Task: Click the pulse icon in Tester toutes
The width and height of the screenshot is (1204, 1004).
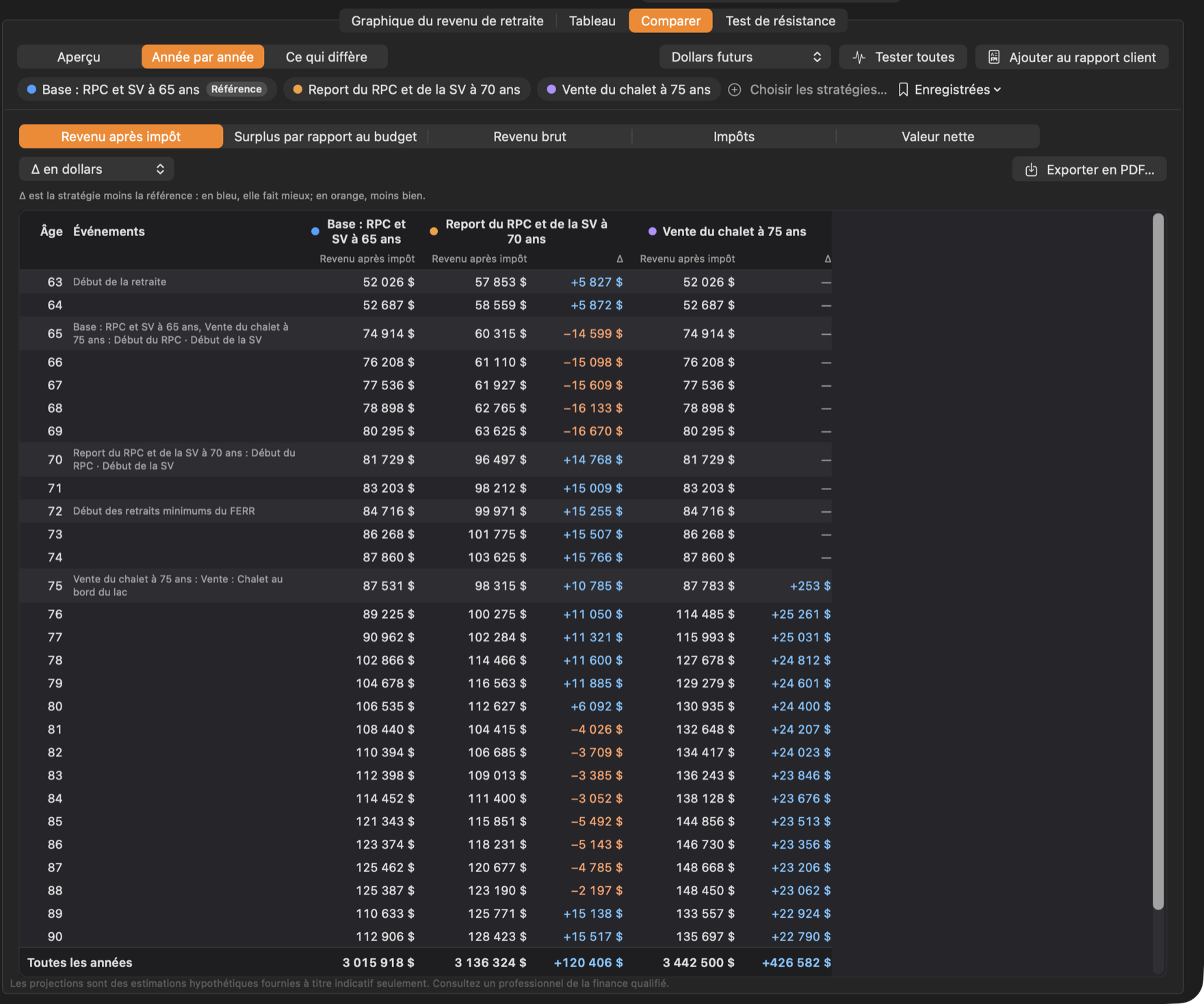Action: [859, 57]
